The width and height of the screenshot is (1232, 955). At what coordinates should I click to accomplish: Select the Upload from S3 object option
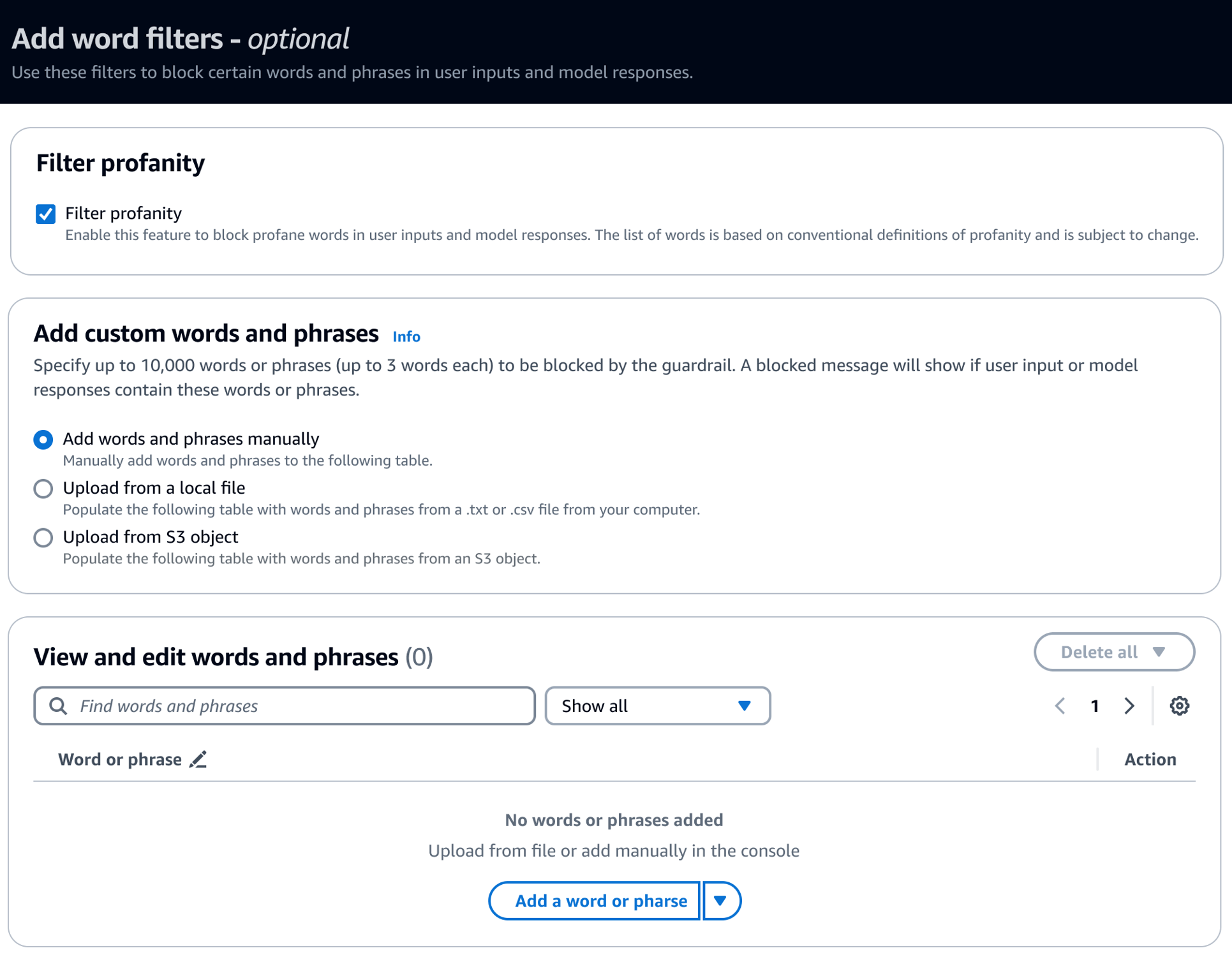[x=44, y=537]
